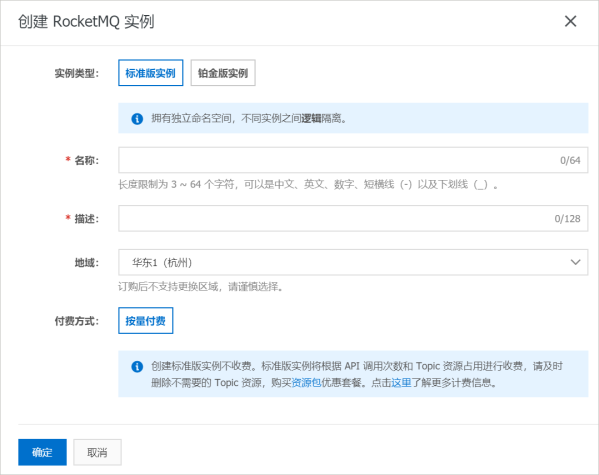
Task: Click the info icon beside billing notice
Action: (x=137, y=367)
